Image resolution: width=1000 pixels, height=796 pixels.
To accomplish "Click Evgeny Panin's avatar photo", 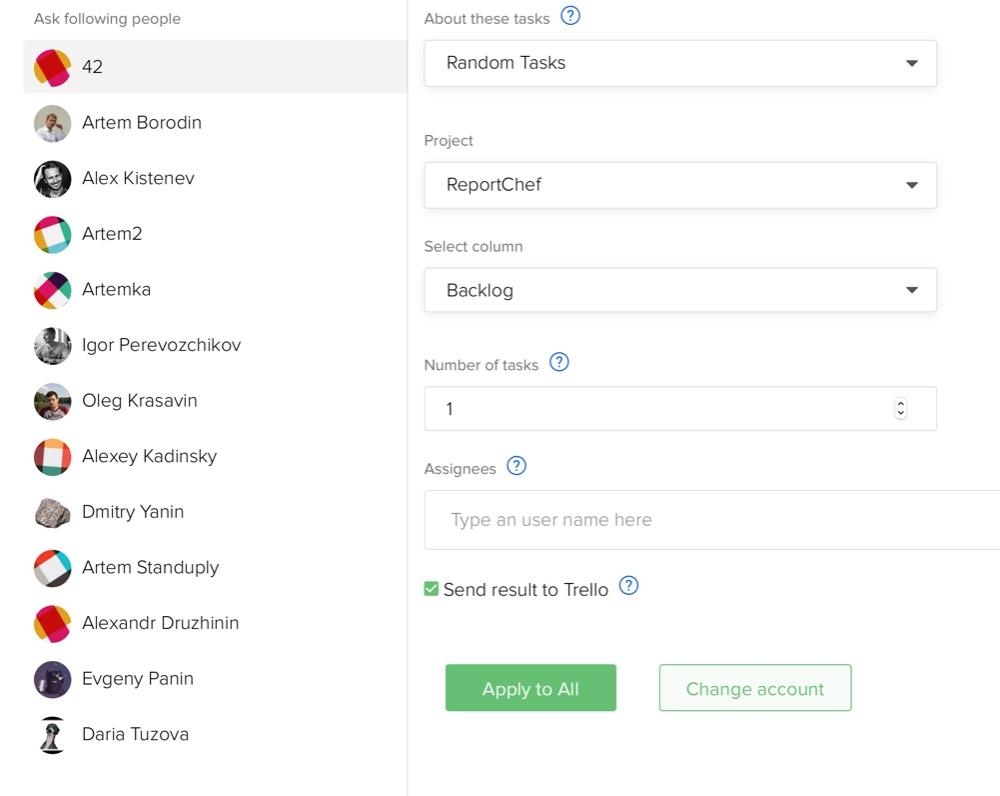I will [x=52, y=679].
